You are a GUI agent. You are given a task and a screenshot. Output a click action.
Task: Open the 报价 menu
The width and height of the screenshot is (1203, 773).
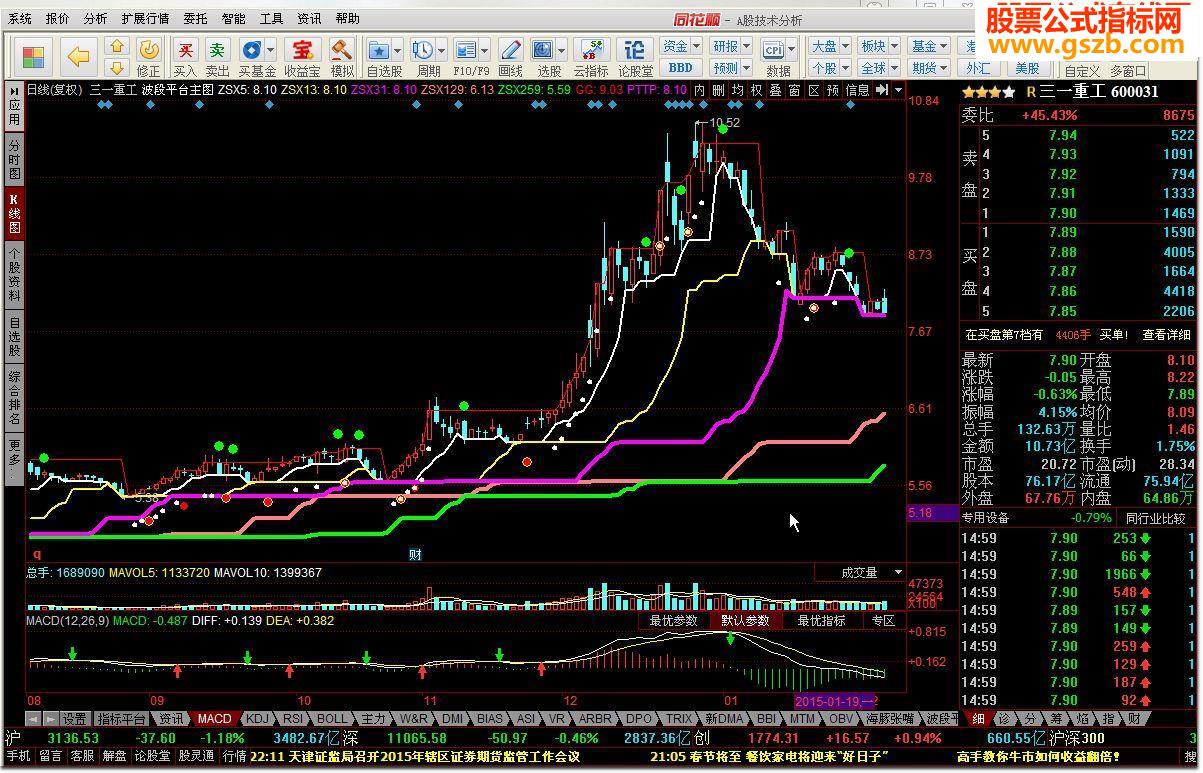point(58,18)
